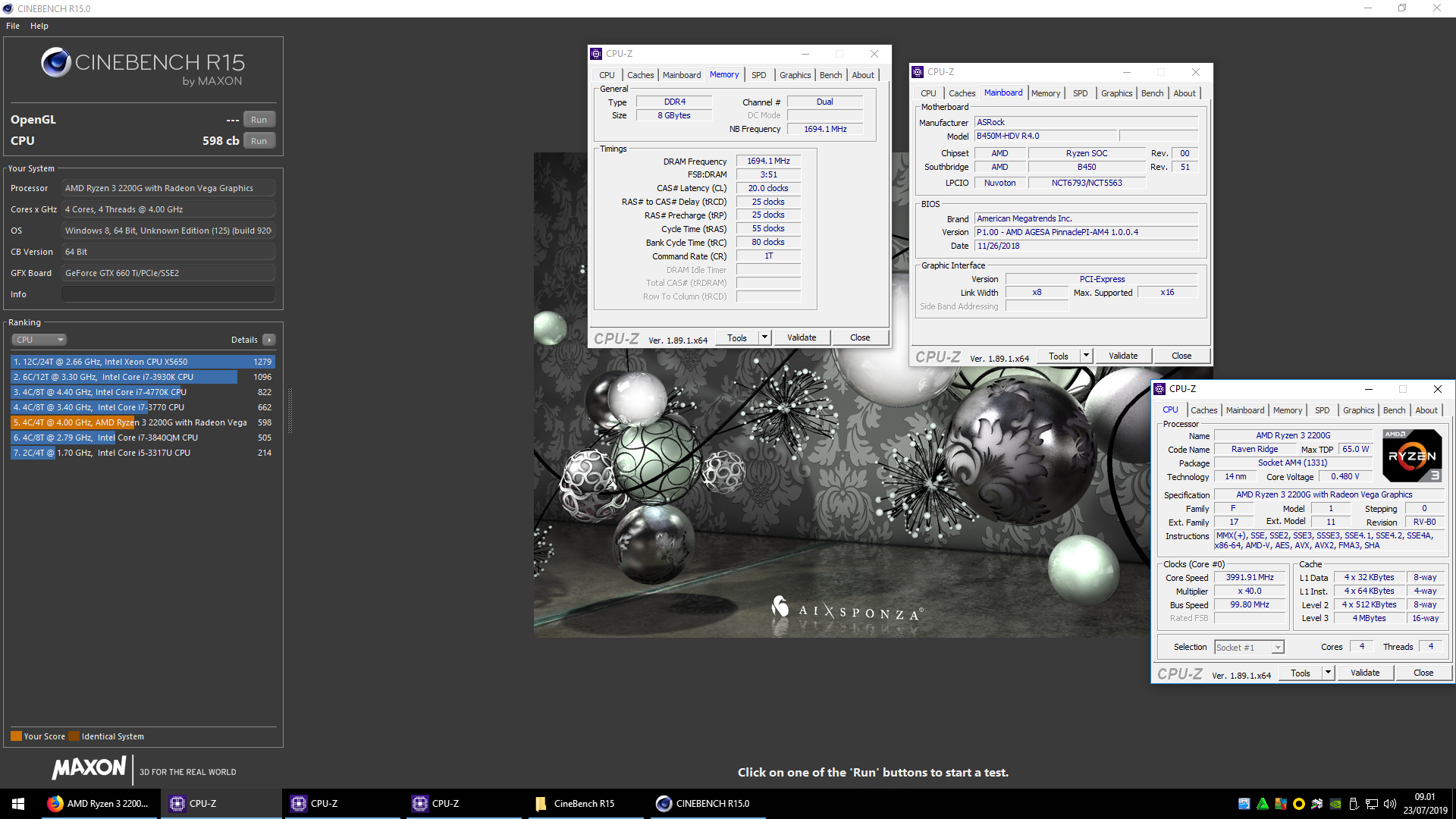
Task: Run the OpenGL benchmark
Action: 259,120
